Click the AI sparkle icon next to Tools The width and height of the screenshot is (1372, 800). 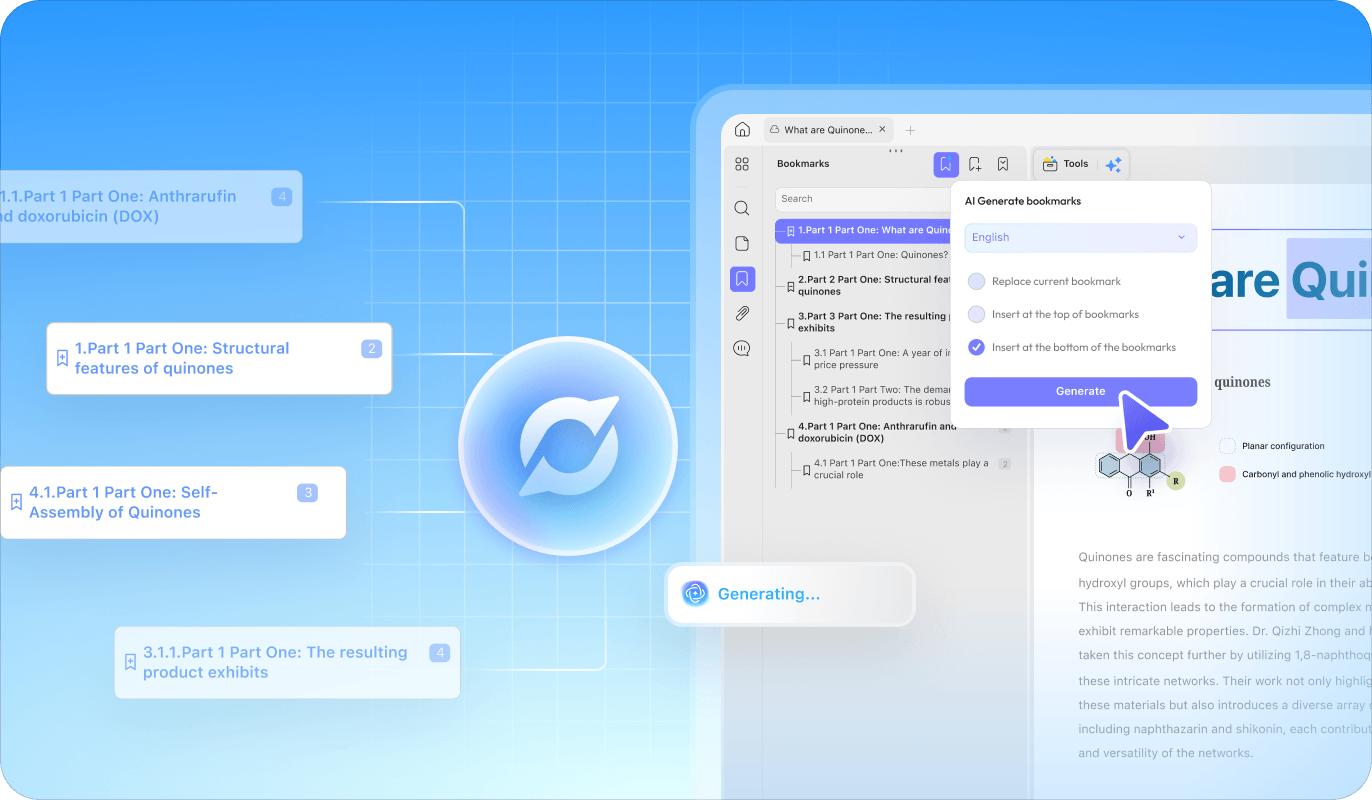tap(1113, 164)
